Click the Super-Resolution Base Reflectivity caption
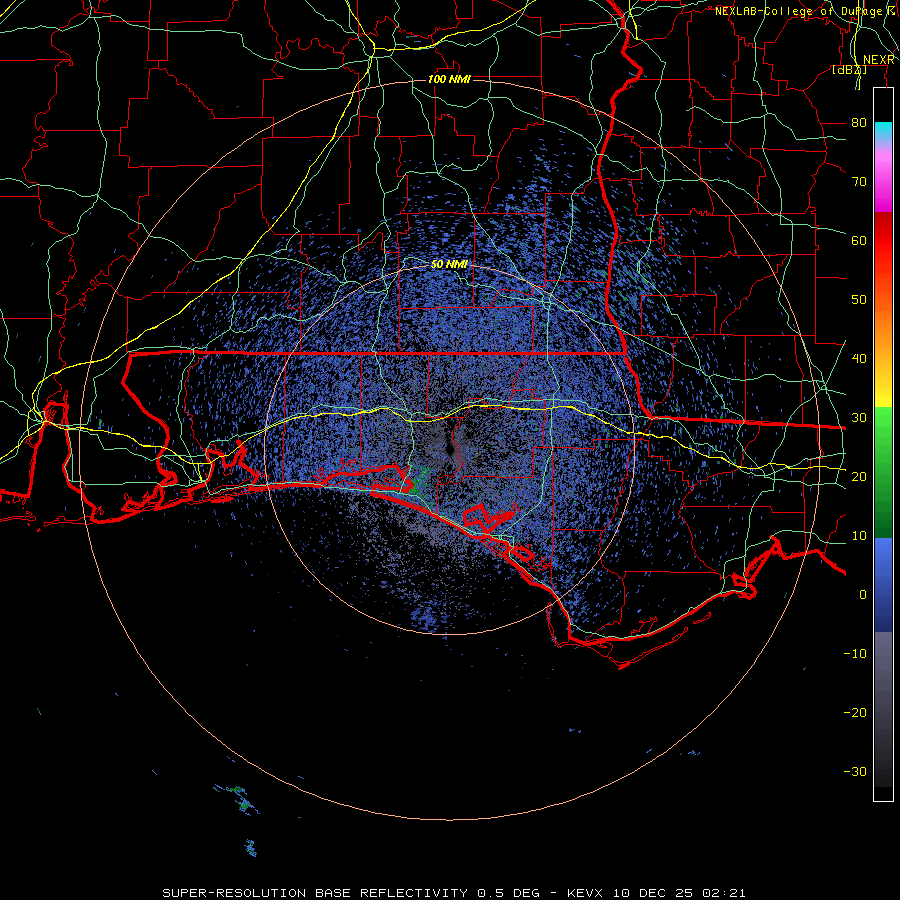 454,893
